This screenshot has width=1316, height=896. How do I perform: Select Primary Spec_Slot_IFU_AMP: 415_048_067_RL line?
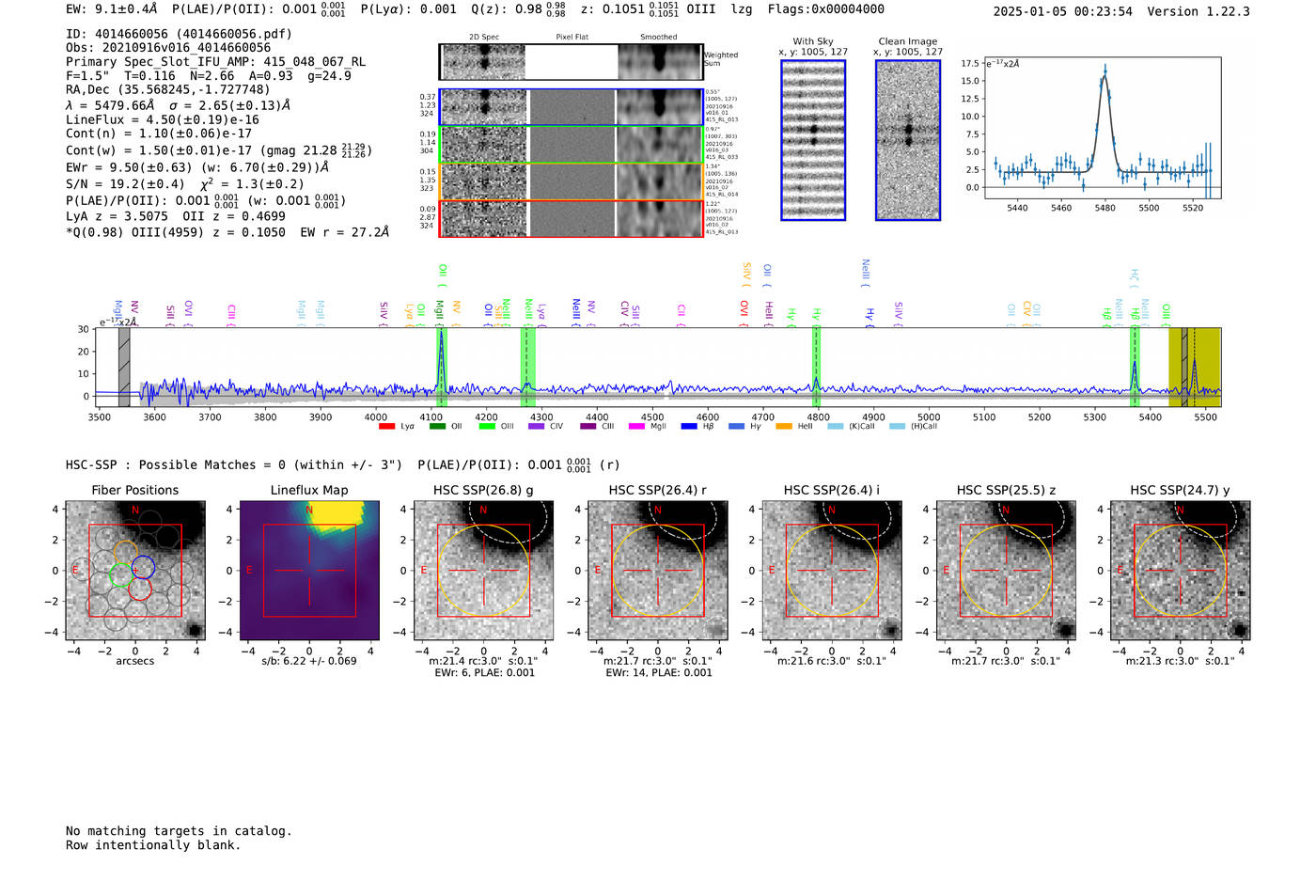tap(216, 62)
